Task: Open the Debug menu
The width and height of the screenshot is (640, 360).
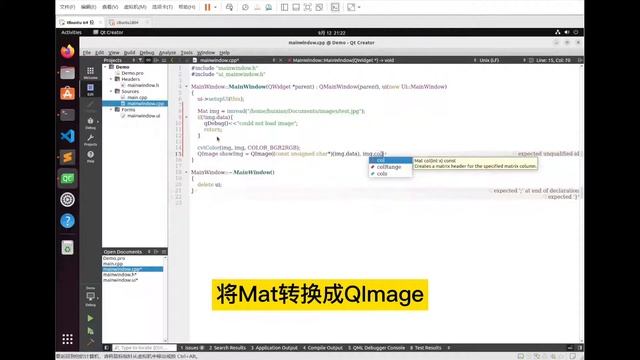Action: pos(147,53)
